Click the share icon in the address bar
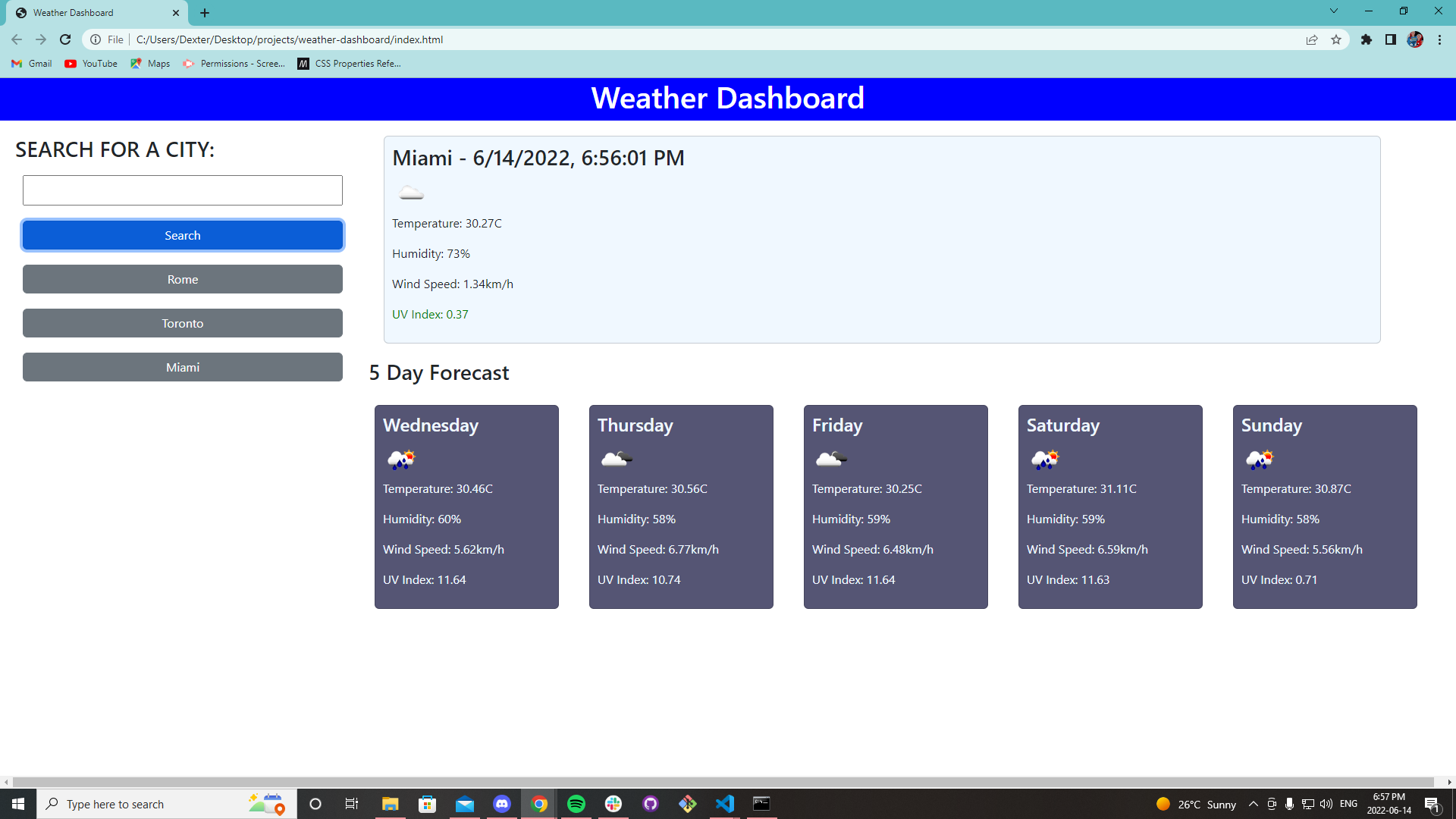 point(1312,39)
